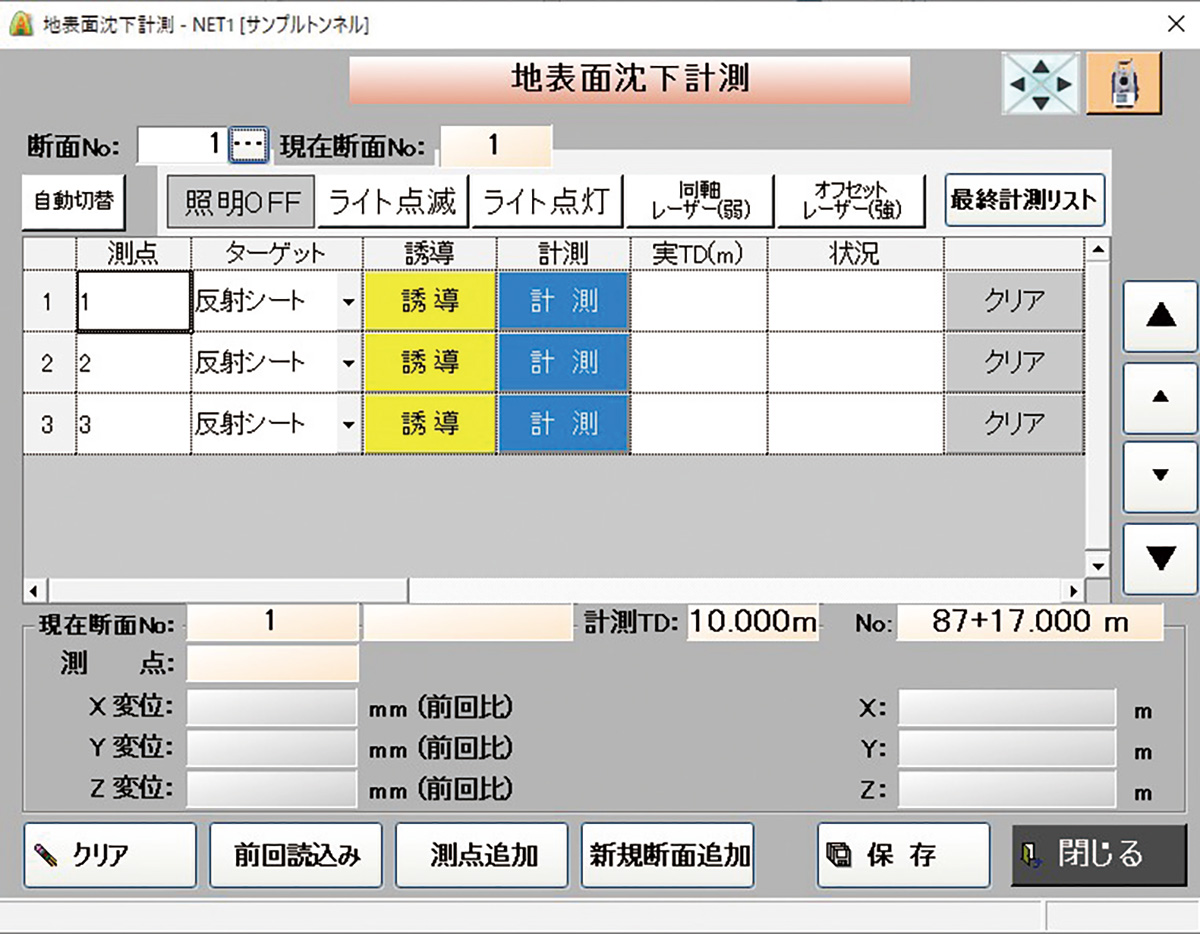The image size is (1200, 934).
Task: Open the 反射シート target dropdown in row 1
Action: pos(348,302)
